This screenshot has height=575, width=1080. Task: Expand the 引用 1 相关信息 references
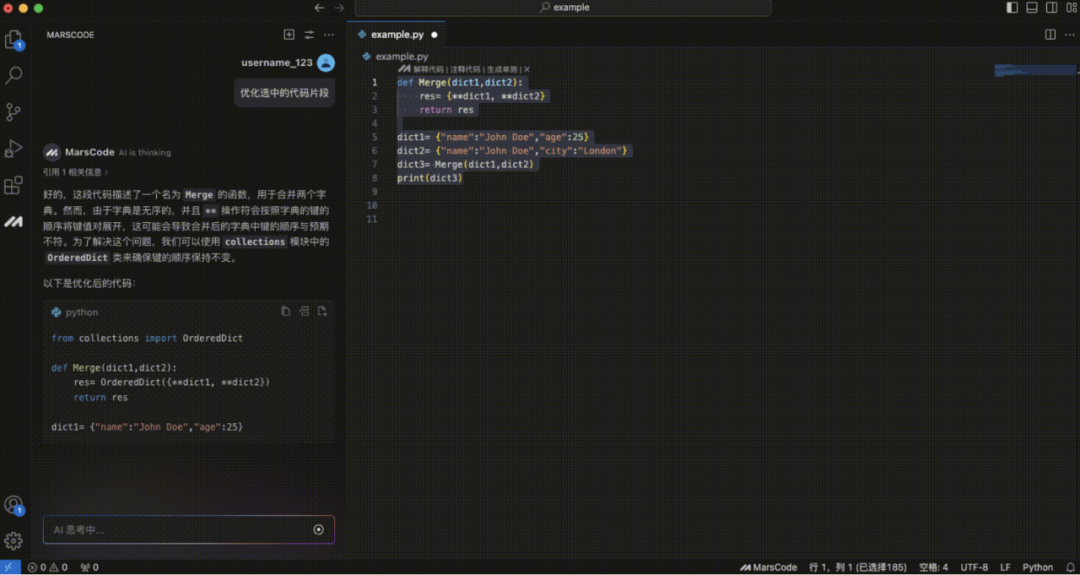pos(76,172)
